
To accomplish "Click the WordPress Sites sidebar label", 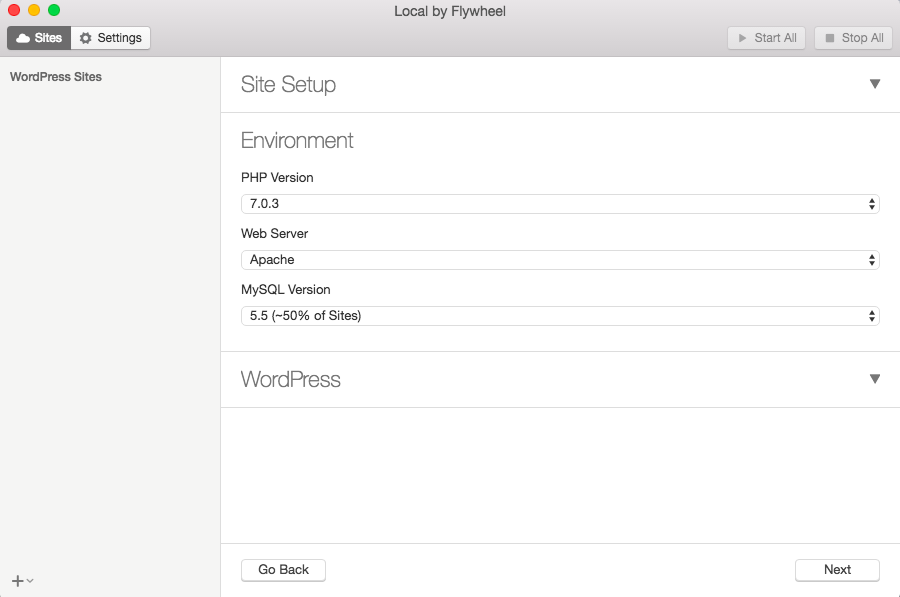I will coord(56,77).
